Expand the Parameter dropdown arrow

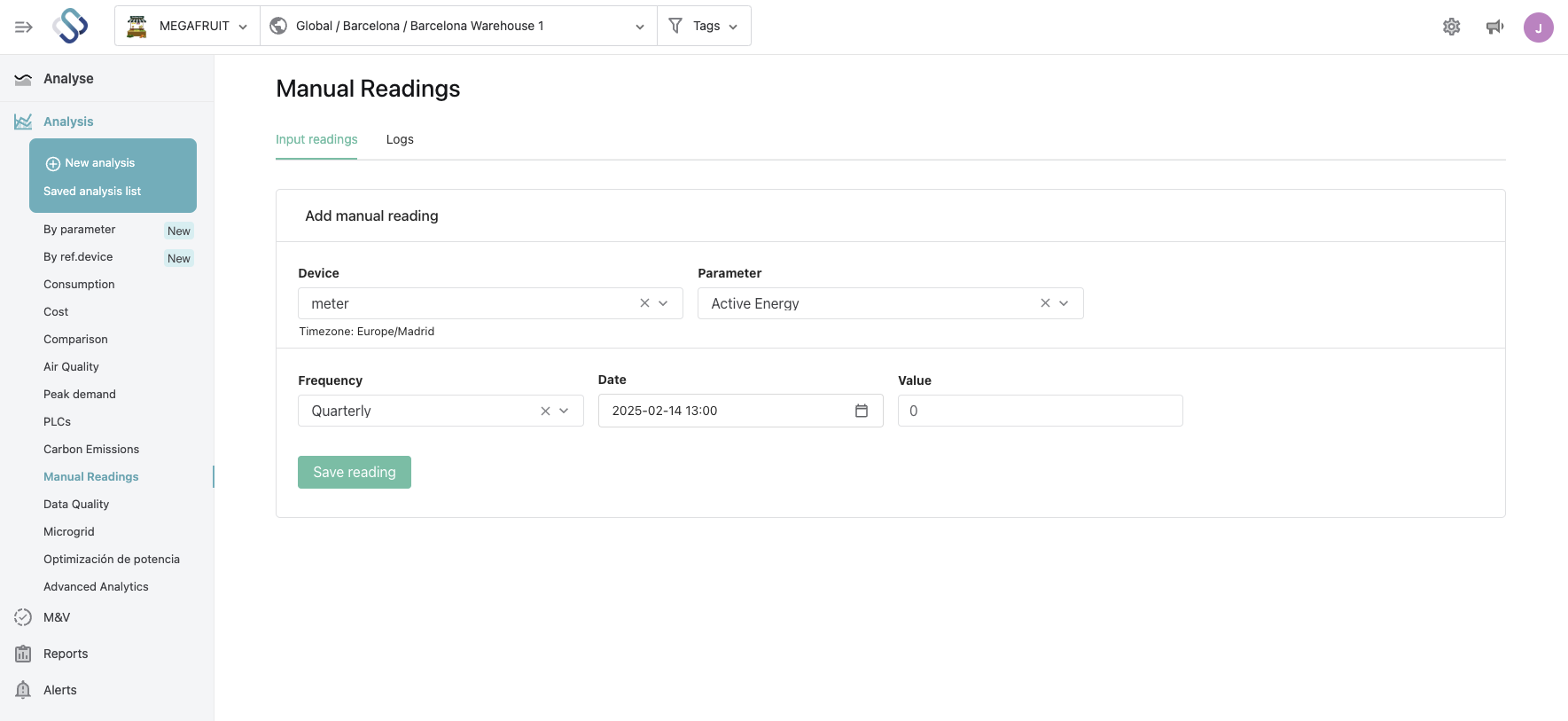[1064, 303]
